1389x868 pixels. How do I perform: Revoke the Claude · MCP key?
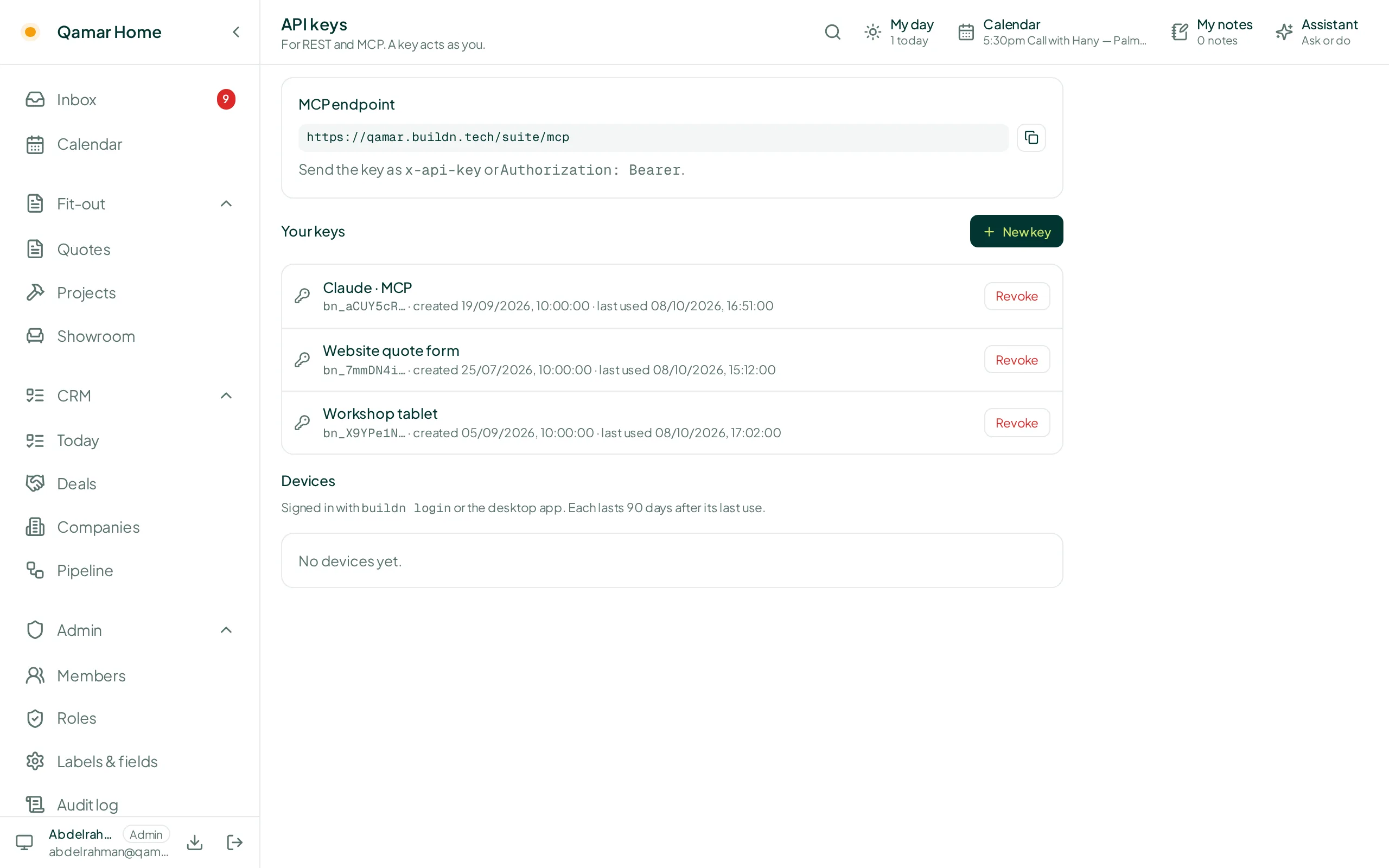coord(1016,296)
